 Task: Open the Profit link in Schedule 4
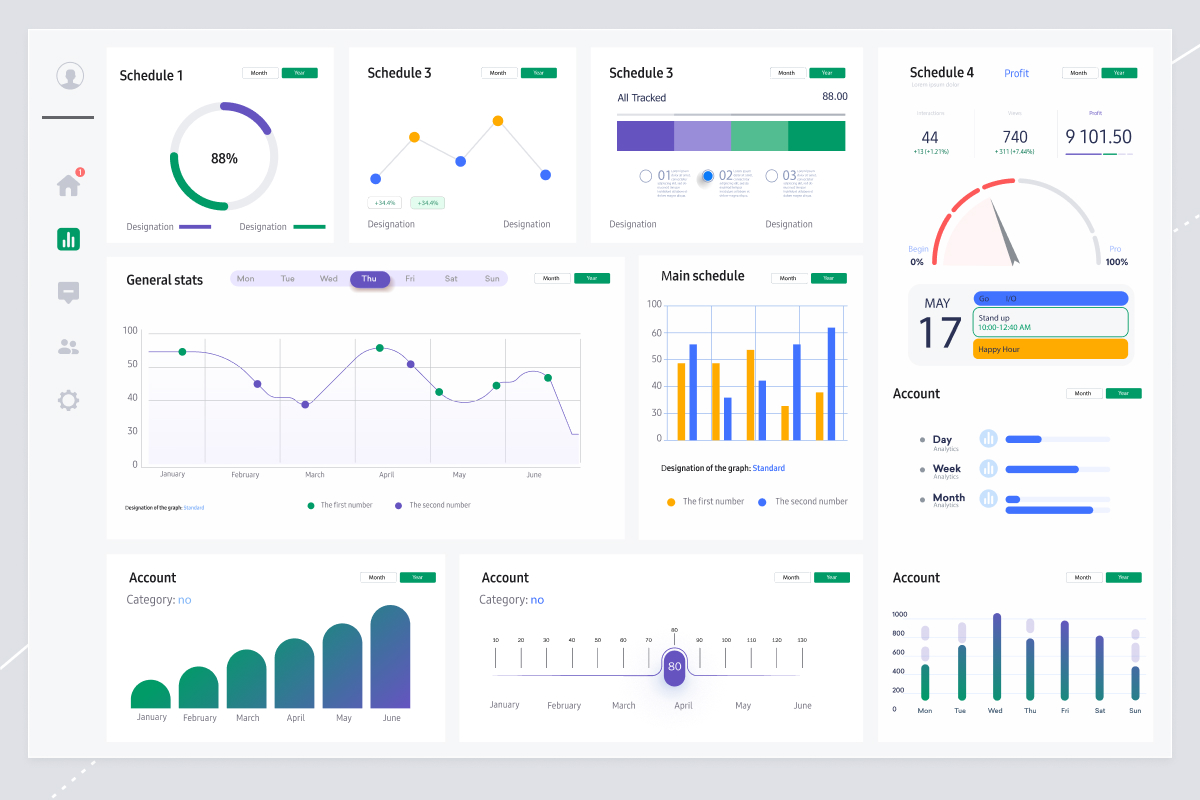[x=1016, y=73]
